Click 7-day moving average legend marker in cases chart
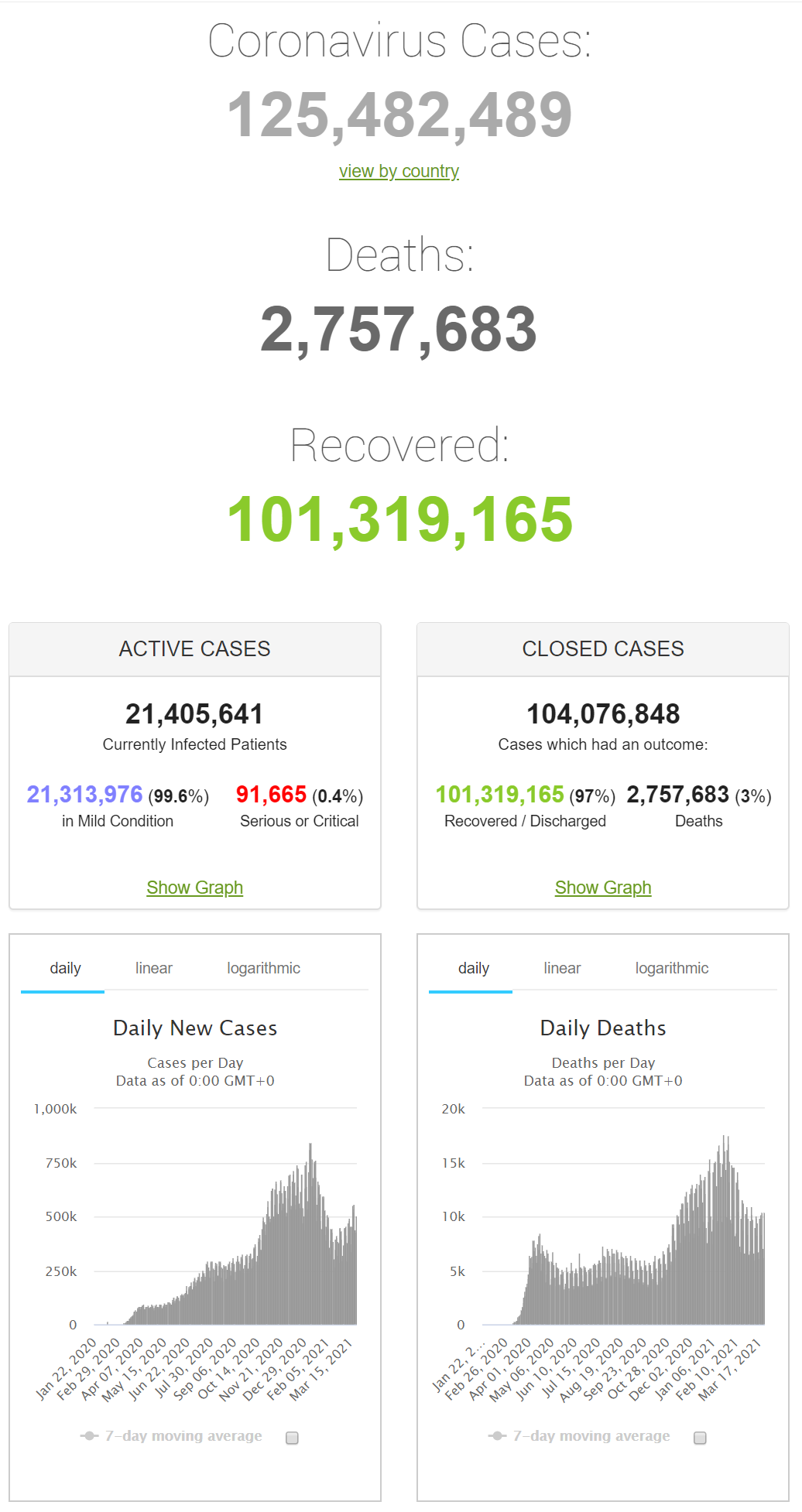The height and width of the screenshot is (1512, 802). [90, 1436]
